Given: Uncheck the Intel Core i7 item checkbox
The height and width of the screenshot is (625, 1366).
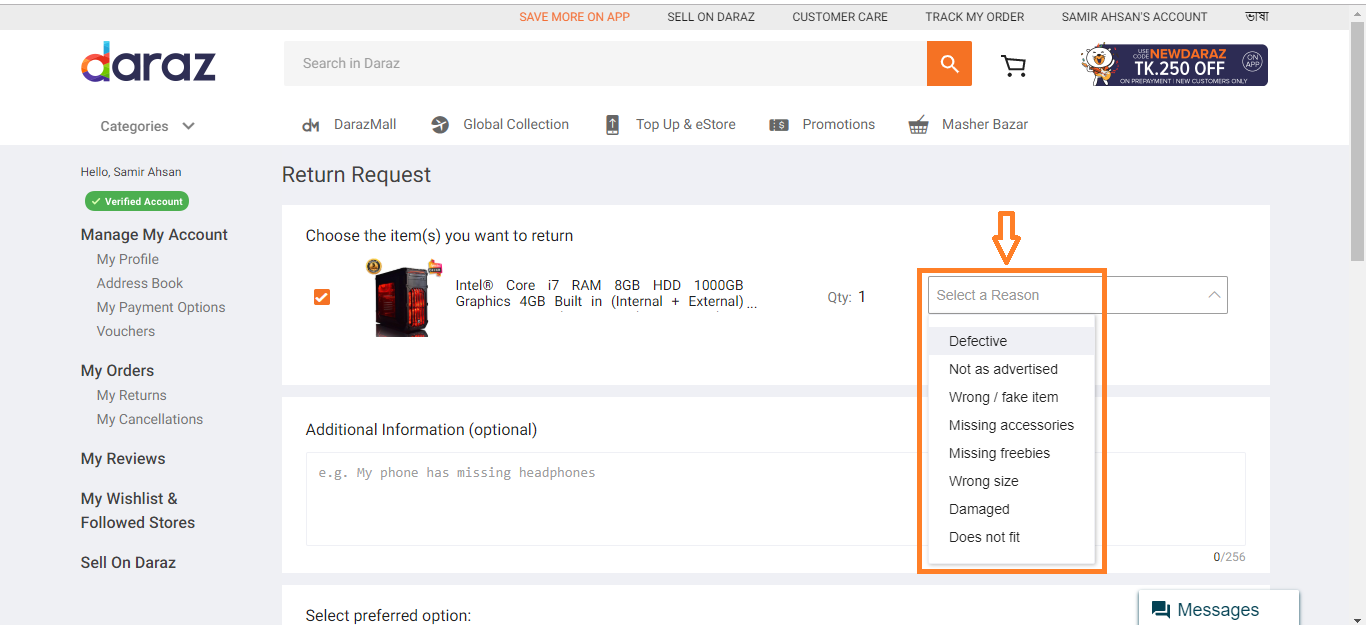Looking at the screenshot, I should coord(322,297).
